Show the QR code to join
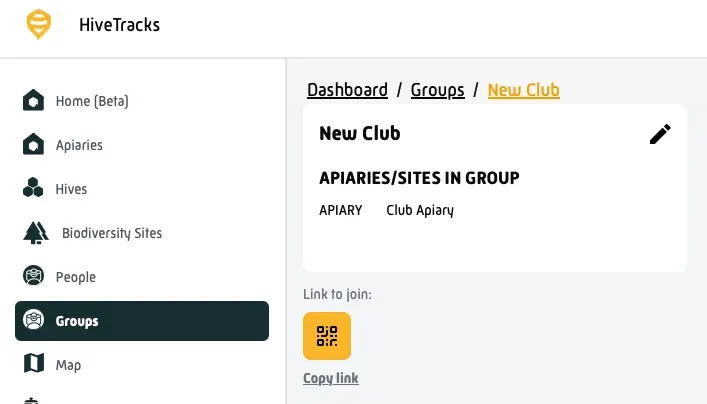 pyautogui.click(x=327, y=336)
